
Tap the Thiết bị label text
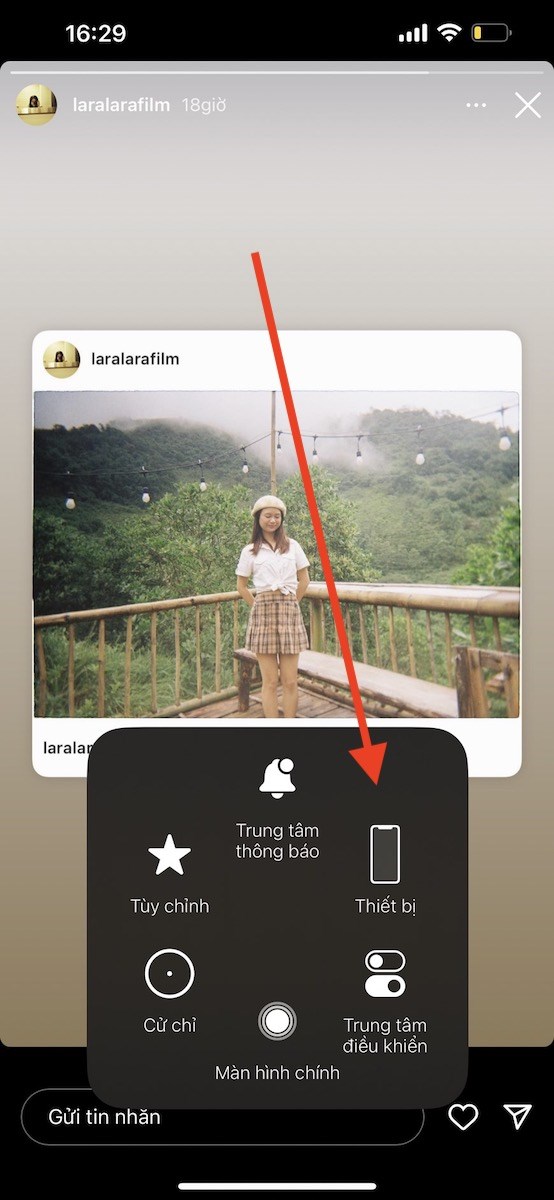pos(385,907)
